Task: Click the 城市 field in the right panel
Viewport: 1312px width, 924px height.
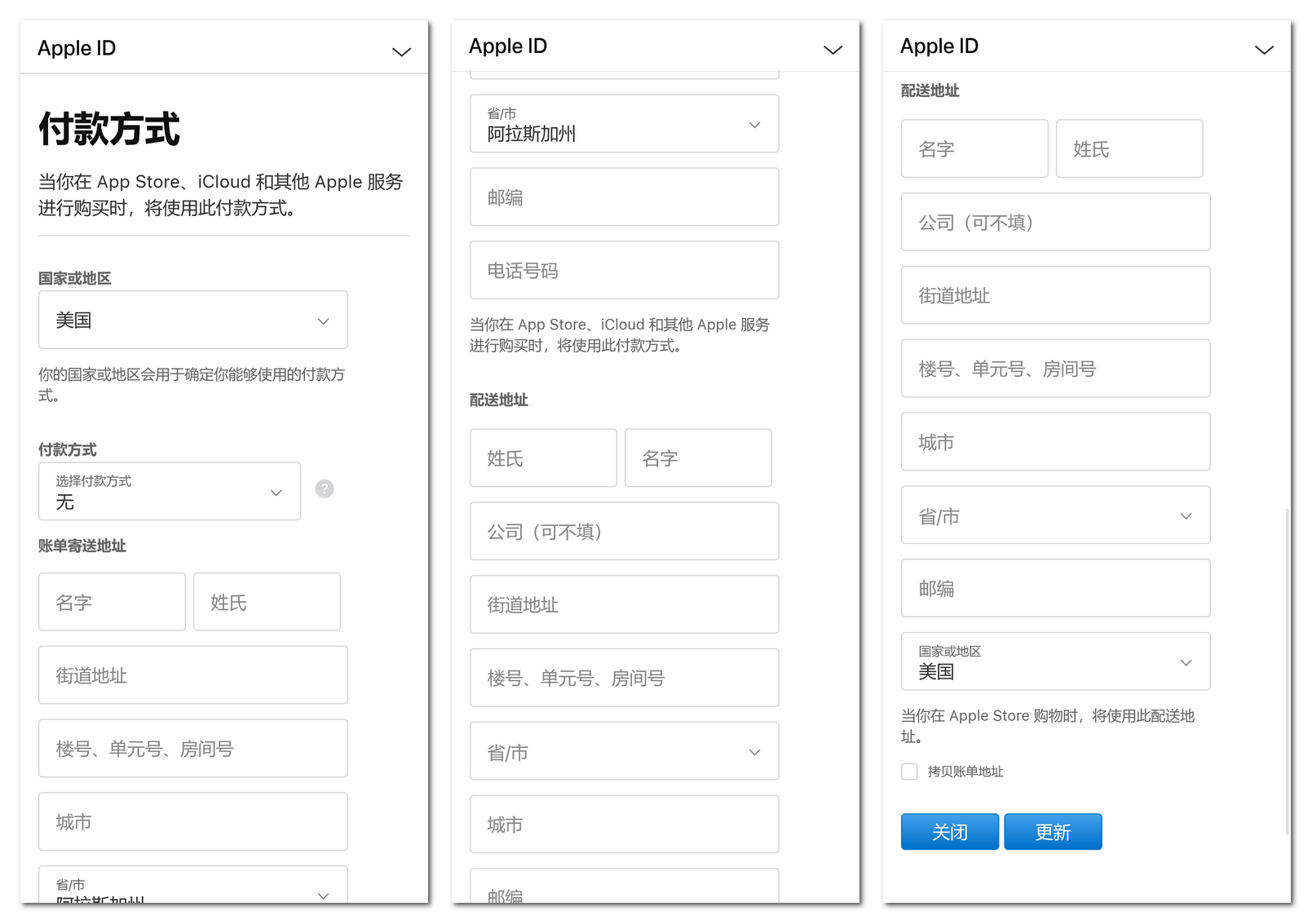Action: pyautogui.click(x=1056, y=442)
